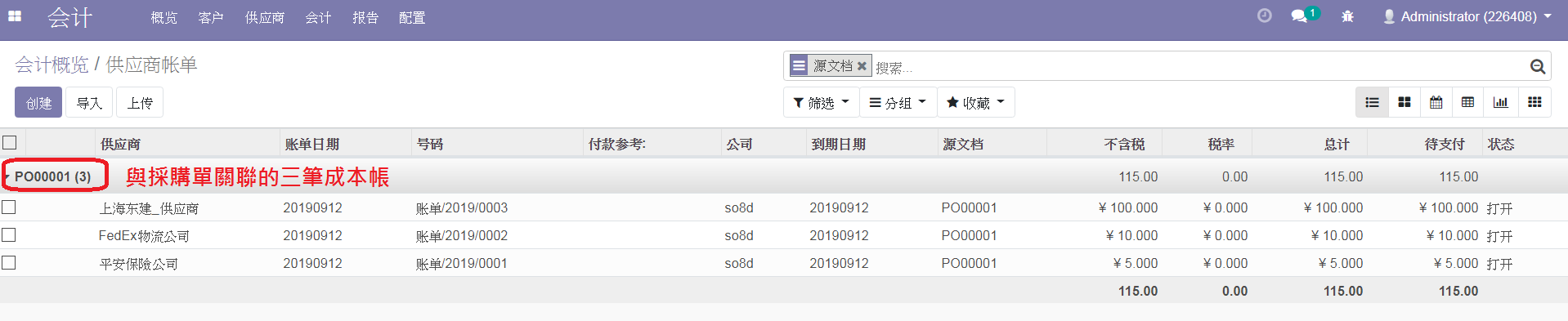Tick the checkbox for 上海东建_供应商 row
The width and height of the screenshot is (1568, 321).
click(9, 207)
